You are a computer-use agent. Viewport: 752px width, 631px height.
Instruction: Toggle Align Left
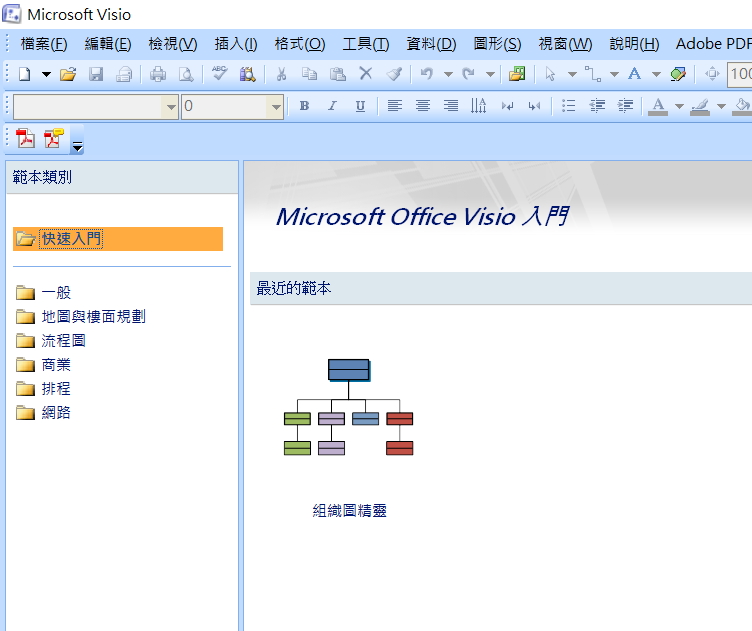(x=395, y=106)
